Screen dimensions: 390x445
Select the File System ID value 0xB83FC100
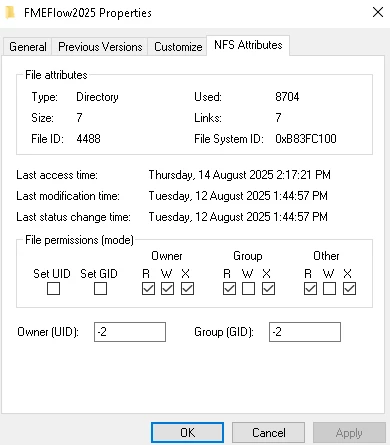coord(306,139)
